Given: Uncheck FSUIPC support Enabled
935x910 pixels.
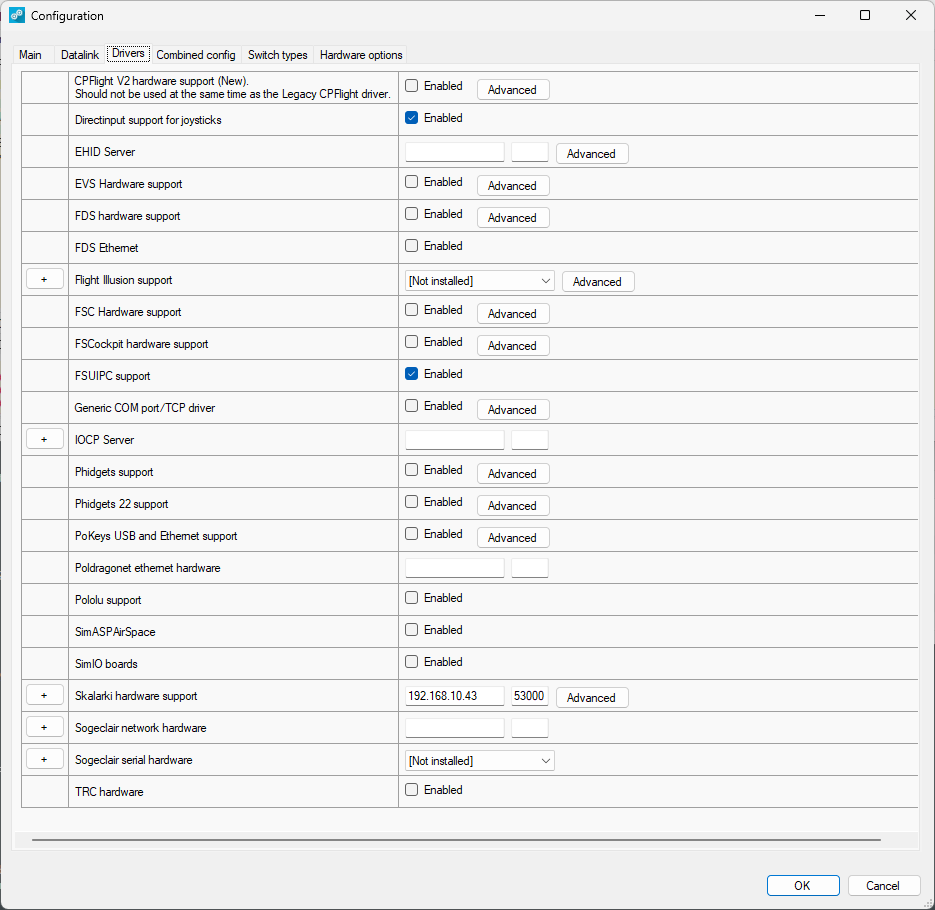Looking at the screenshot, I should [411, 374].
